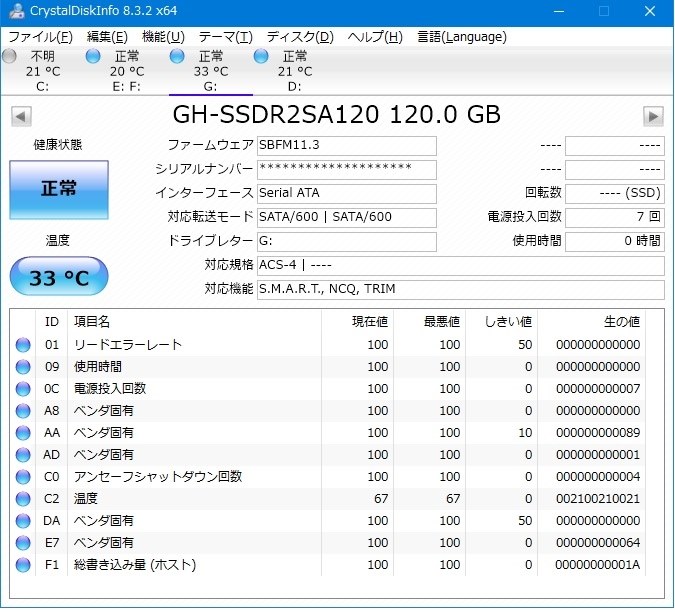This screenshot has height=613, width=675.
Task: Click status orb for ID C2 row
Action: pos(23,499)
